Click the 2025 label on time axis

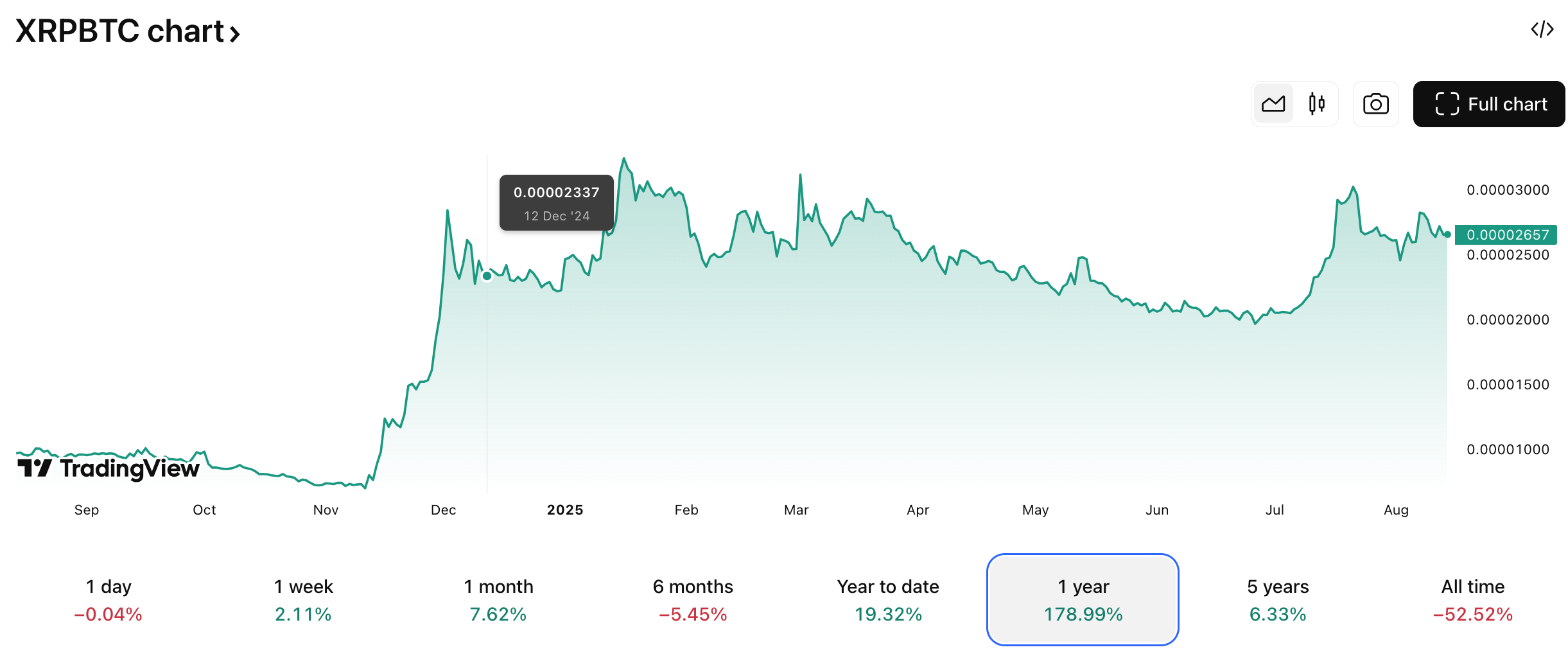coord(565,510)
